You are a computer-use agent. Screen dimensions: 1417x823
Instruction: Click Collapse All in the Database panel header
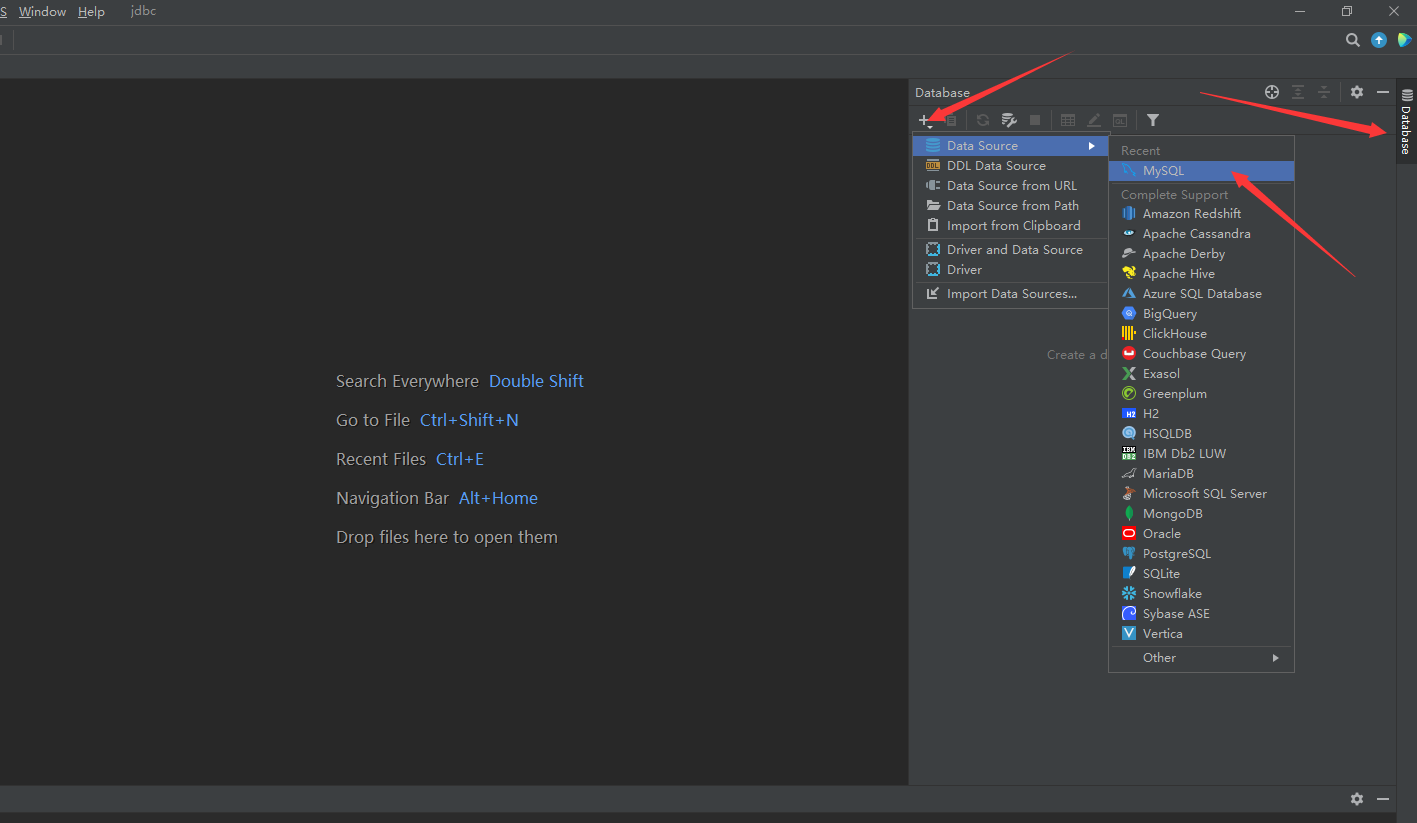(1324, 92)
